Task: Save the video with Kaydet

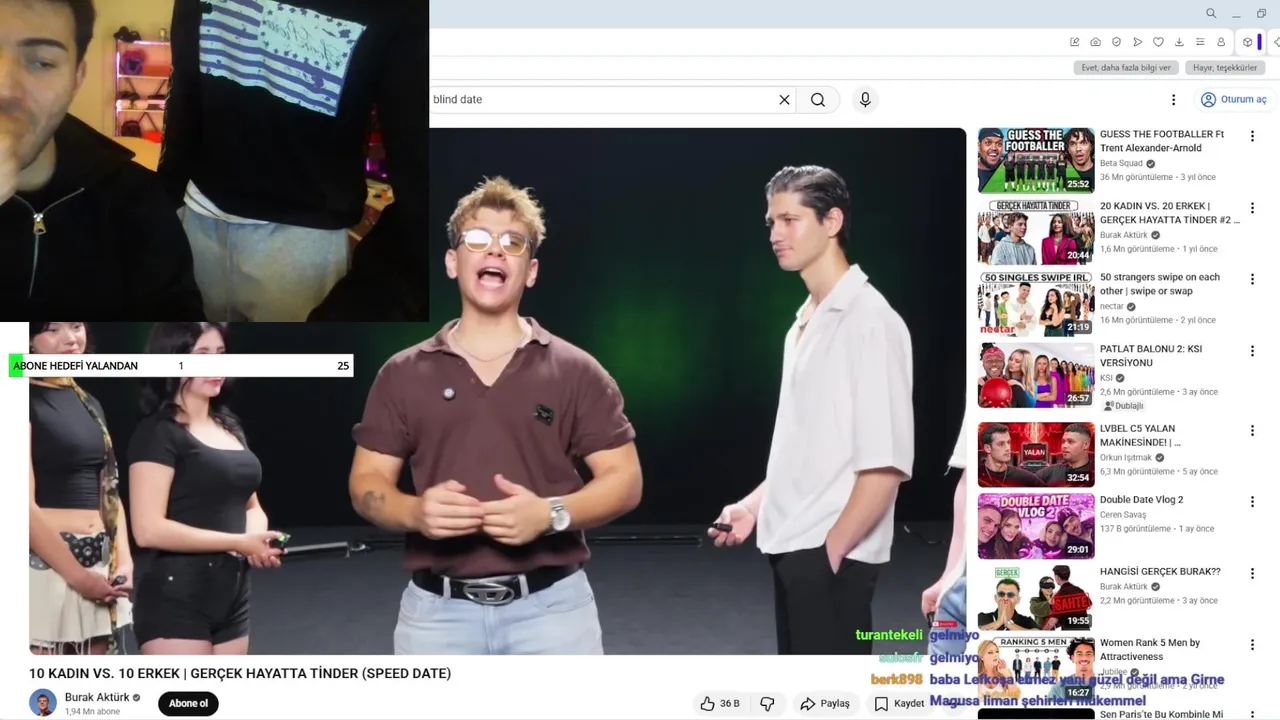Action: point(899,704)
